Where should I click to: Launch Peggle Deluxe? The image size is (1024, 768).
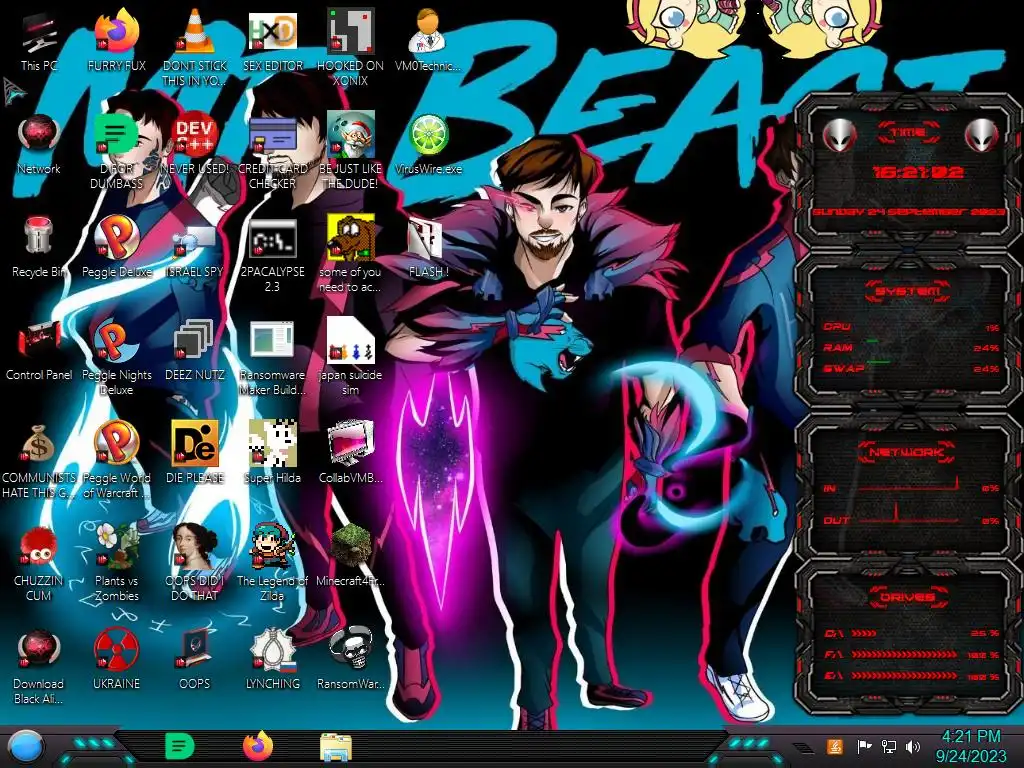(x=116, y=248)
